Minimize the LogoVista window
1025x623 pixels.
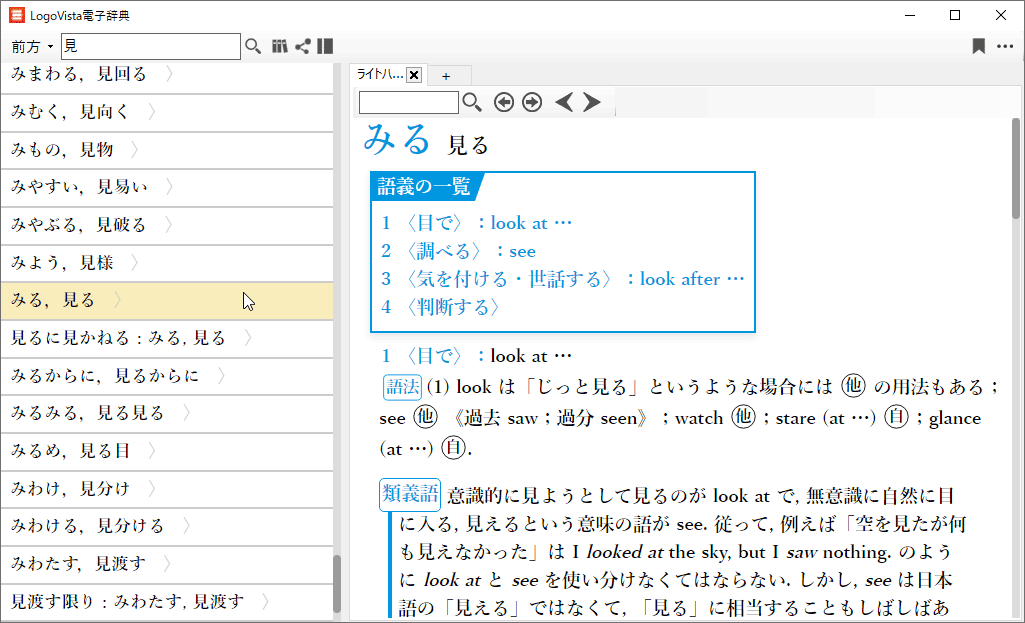[x=909, y=15]
